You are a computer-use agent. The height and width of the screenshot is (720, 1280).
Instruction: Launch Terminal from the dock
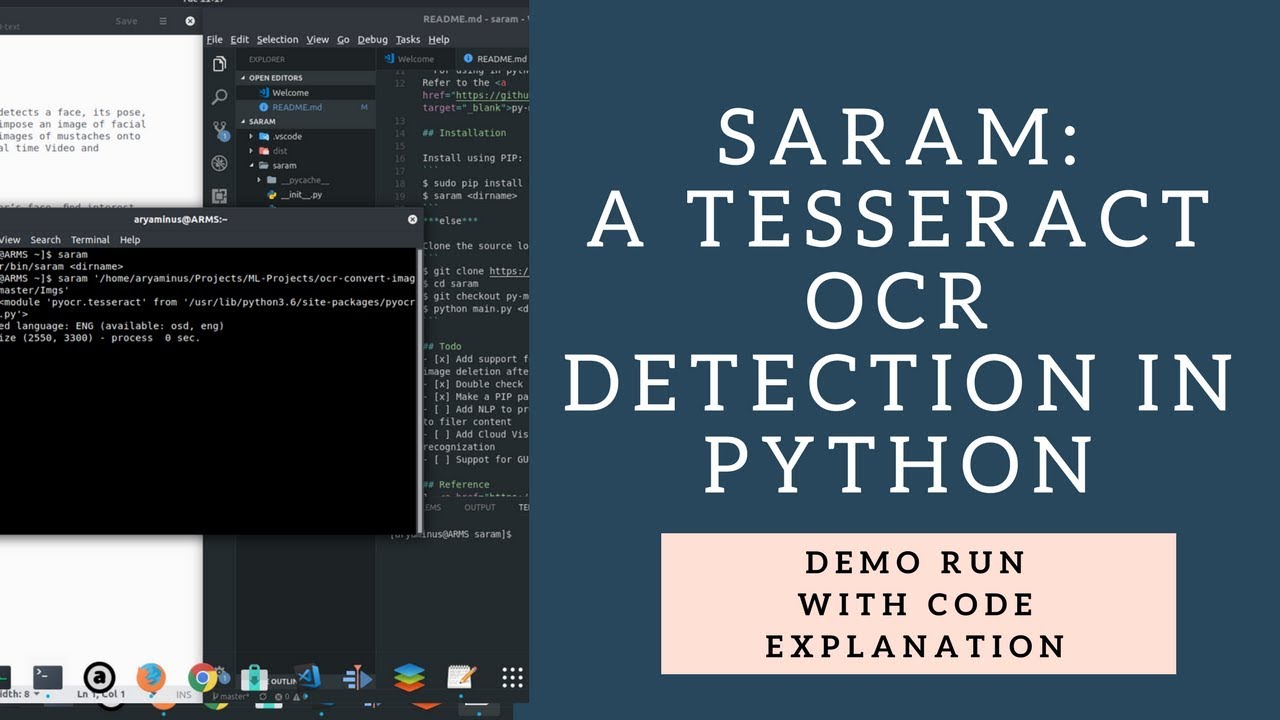click(47, 677)
